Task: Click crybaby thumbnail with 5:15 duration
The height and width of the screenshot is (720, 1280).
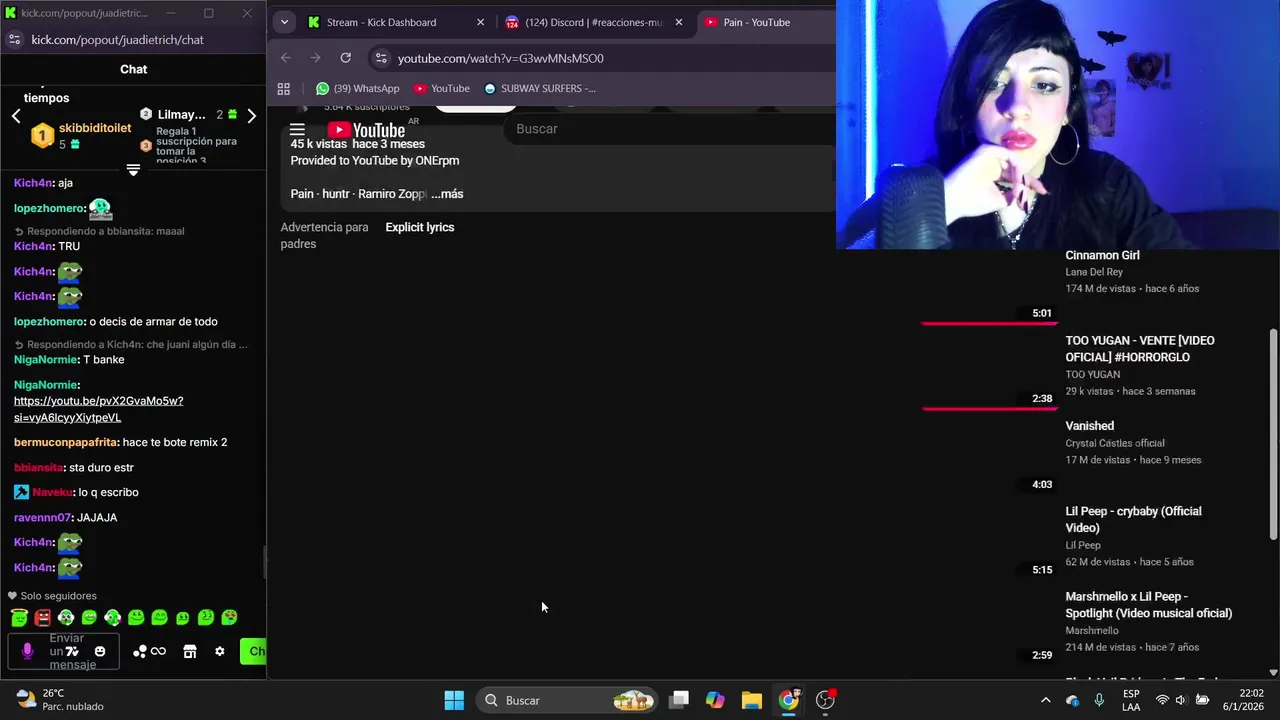Action: 989,541
